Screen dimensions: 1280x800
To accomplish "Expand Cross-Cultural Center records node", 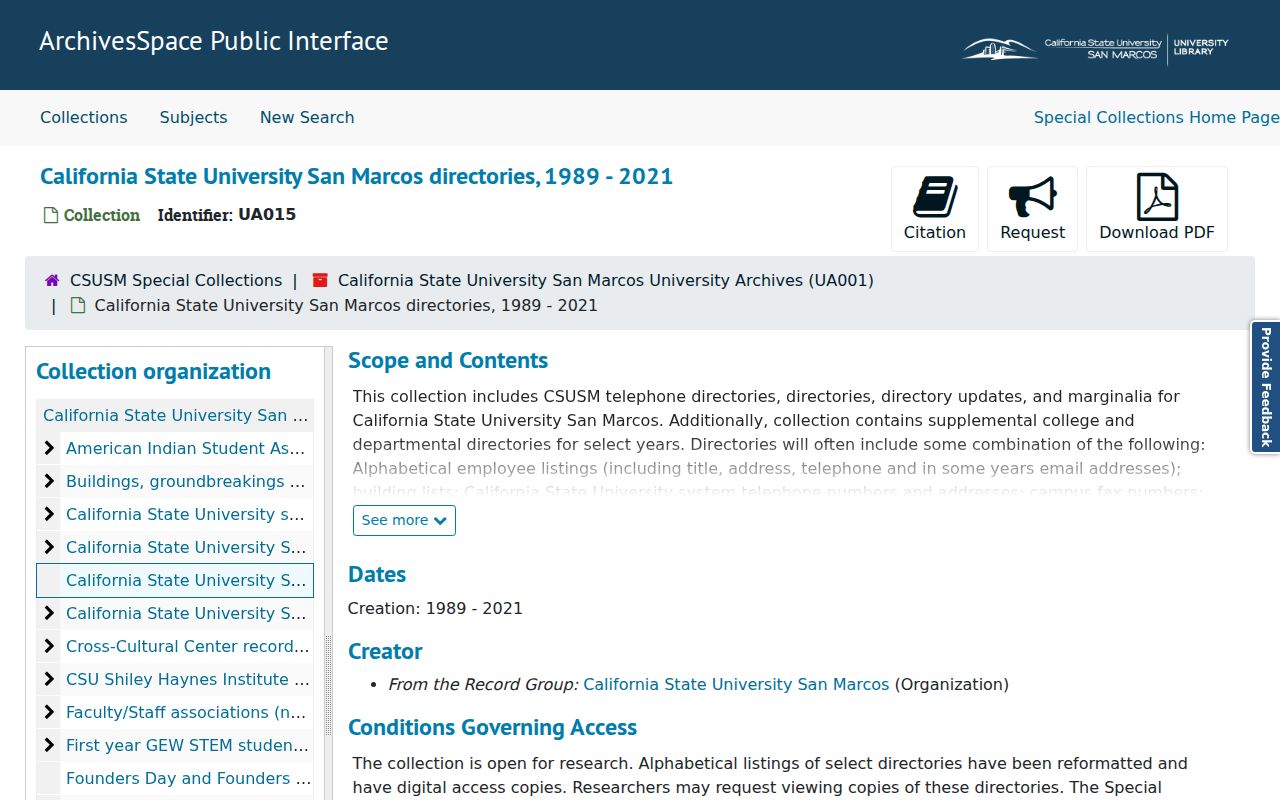I will pos(49,647).
